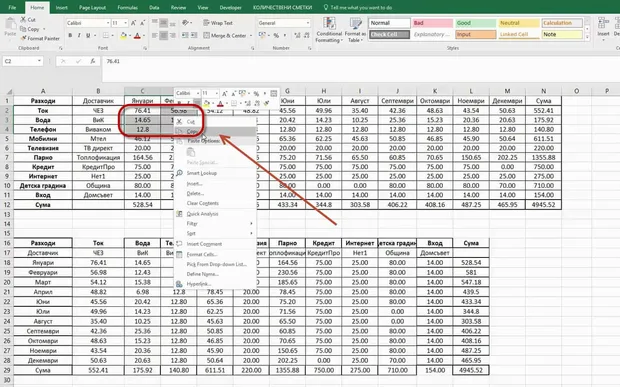Apply the Bad cell style swatch
The width and height of the screenshot is (620, 387).
[x=432, y=23]
